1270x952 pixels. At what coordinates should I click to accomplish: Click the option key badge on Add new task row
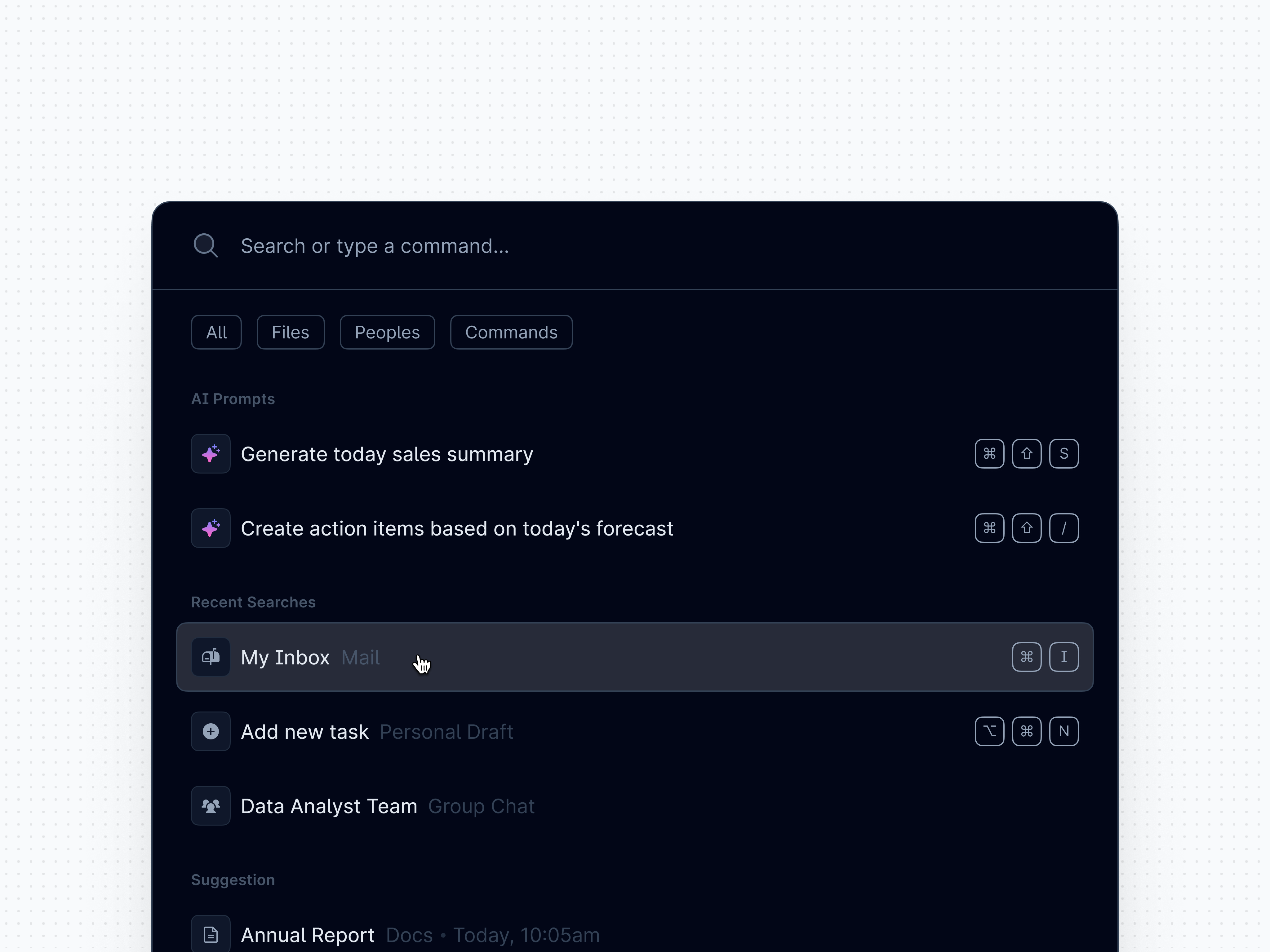pyautogui.click(x=989, y=732)
